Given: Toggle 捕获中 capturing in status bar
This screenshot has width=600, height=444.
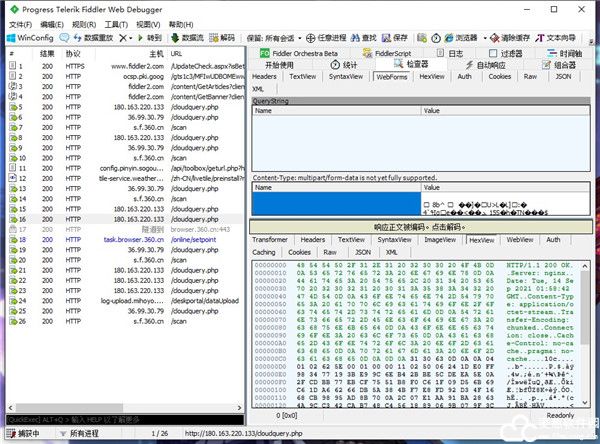Looking at the screenshot, I should point(23,433).
